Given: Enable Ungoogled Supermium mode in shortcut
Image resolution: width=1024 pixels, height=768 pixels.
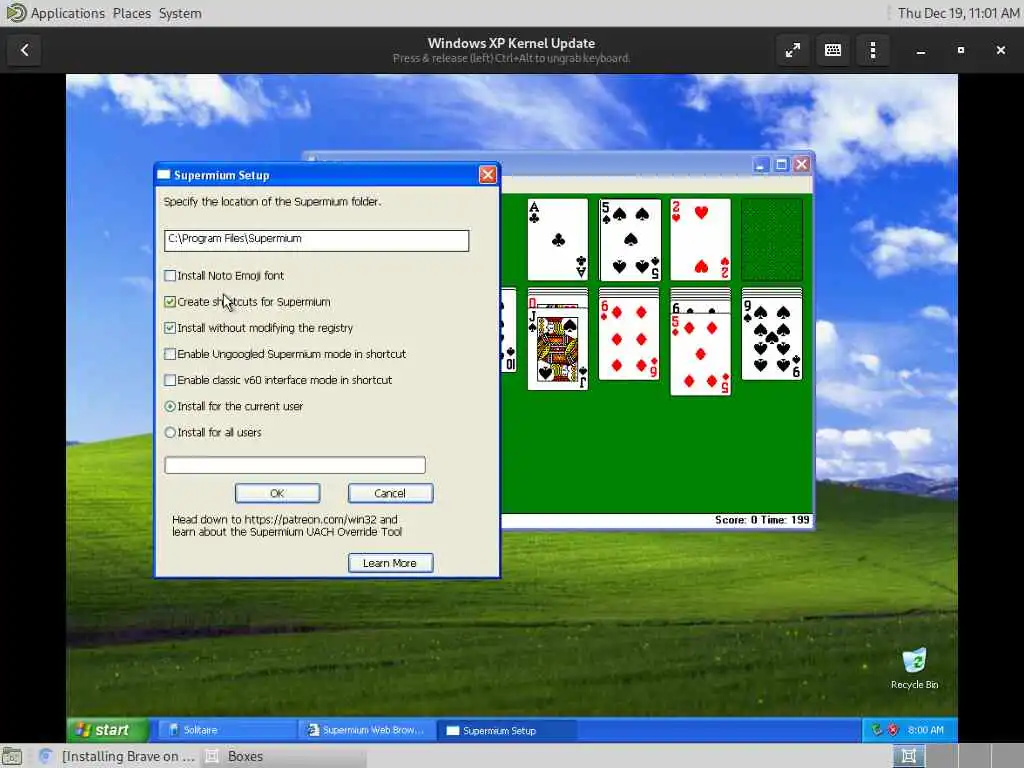Looking at the screenshot, I should 170,354.
